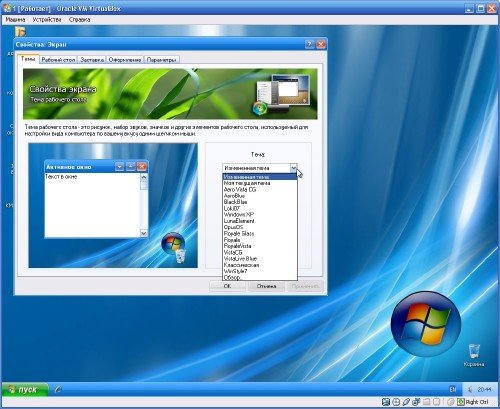Click the VirtualBox shared folders icon

427,402
